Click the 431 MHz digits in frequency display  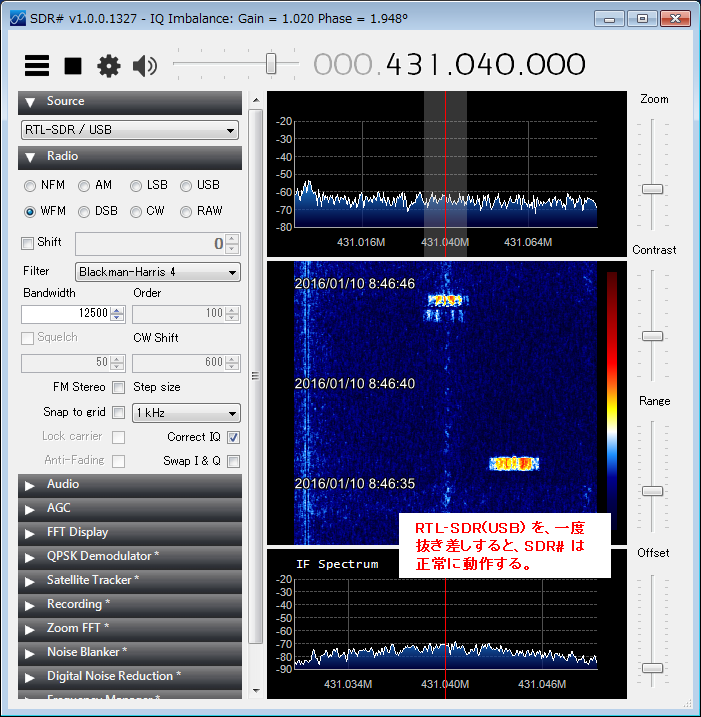tap(414, 64)
